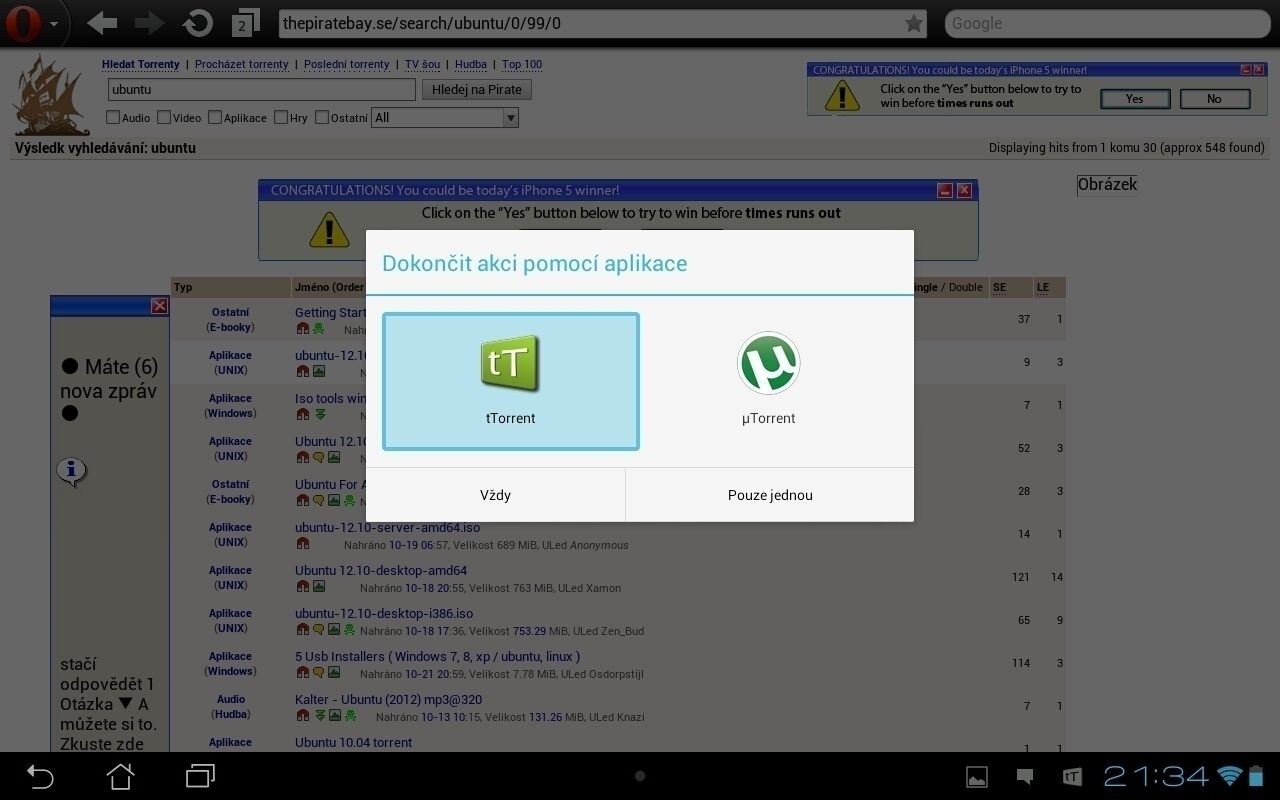Toggle the Video checkbox
Screen dimensions: 1280x800
click(x=164, y=117)
